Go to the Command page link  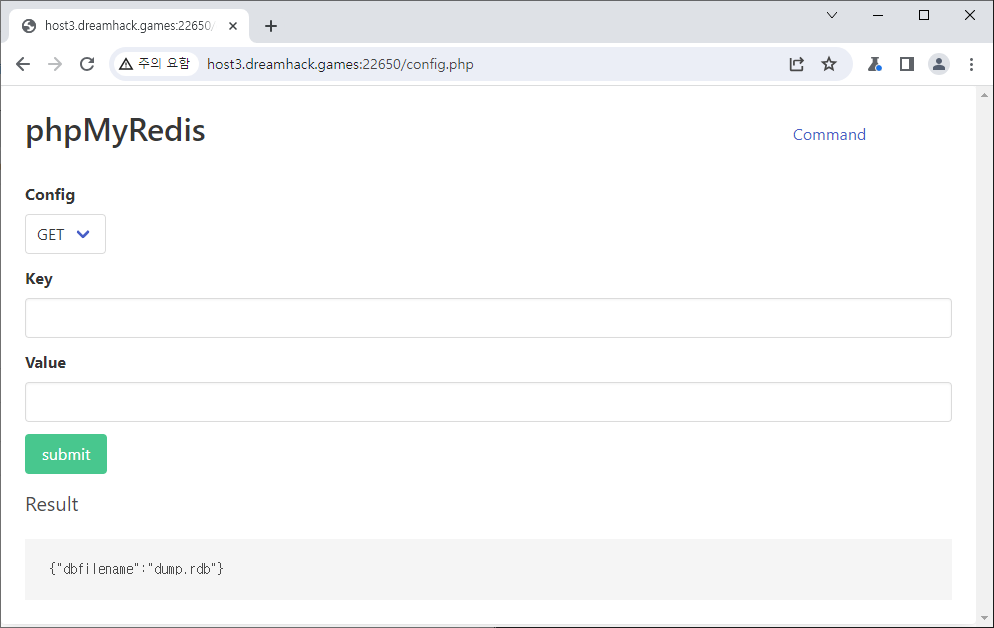(x=829, y=135)
